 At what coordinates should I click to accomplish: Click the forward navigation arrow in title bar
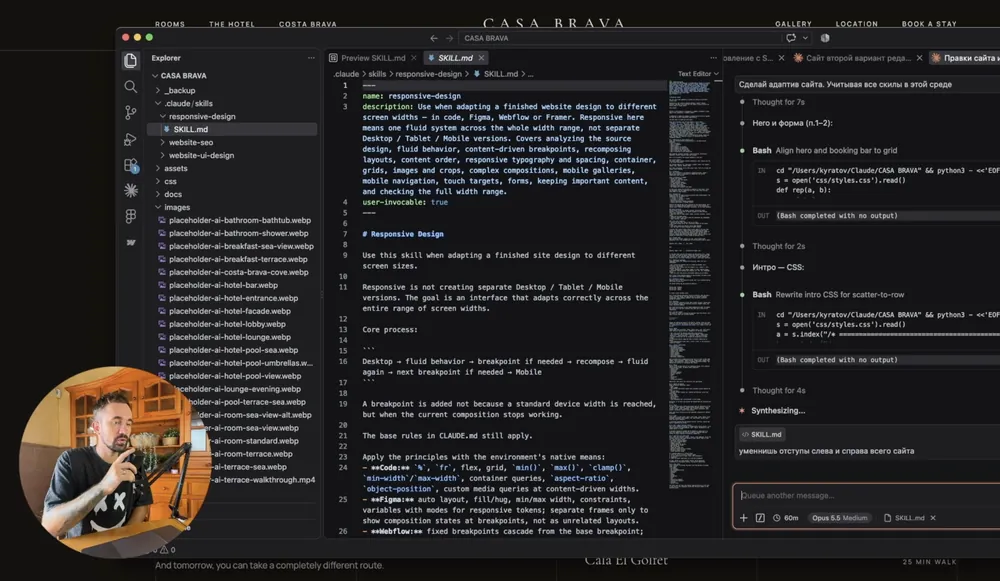pos(449,38)
